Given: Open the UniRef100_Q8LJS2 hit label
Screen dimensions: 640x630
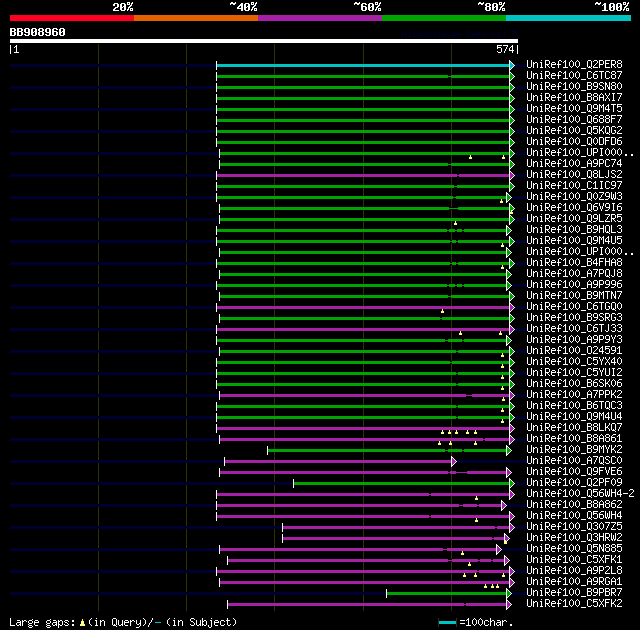Looking at the screenshot, I should pos(574,175).
